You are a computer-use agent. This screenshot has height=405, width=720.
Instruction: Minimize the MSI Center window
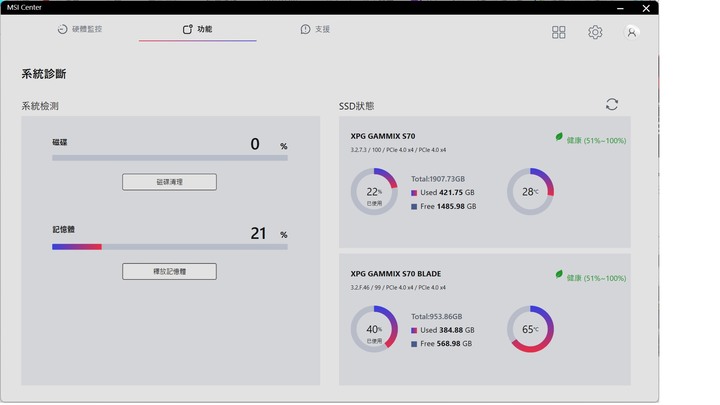[x=620, y=8]
